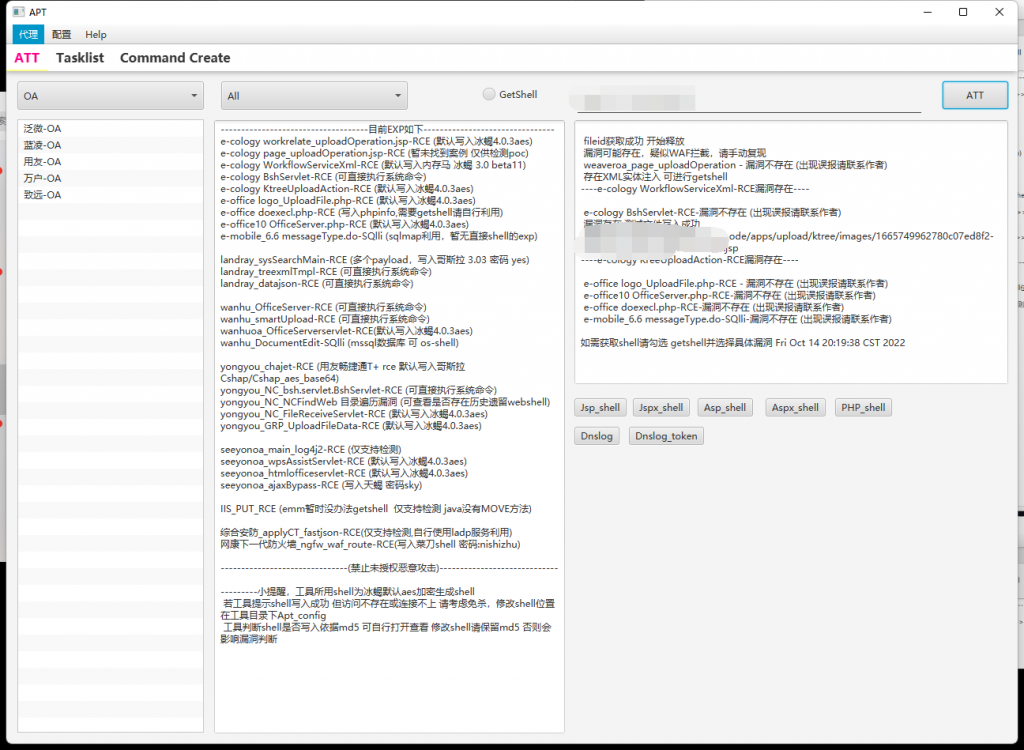
Task: Open the 代理 menu
Action: point(28,34)
